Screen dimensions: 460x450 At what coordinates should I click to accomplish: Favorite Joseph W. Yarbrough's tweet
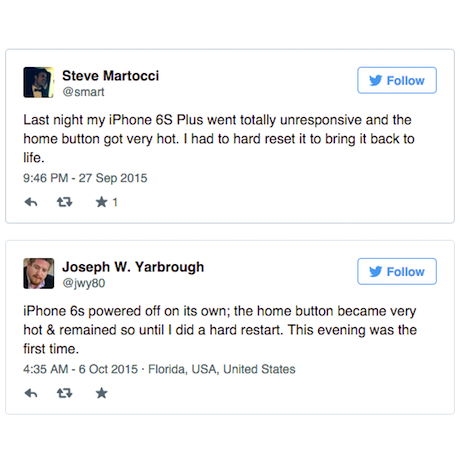[x=102, y=393]
